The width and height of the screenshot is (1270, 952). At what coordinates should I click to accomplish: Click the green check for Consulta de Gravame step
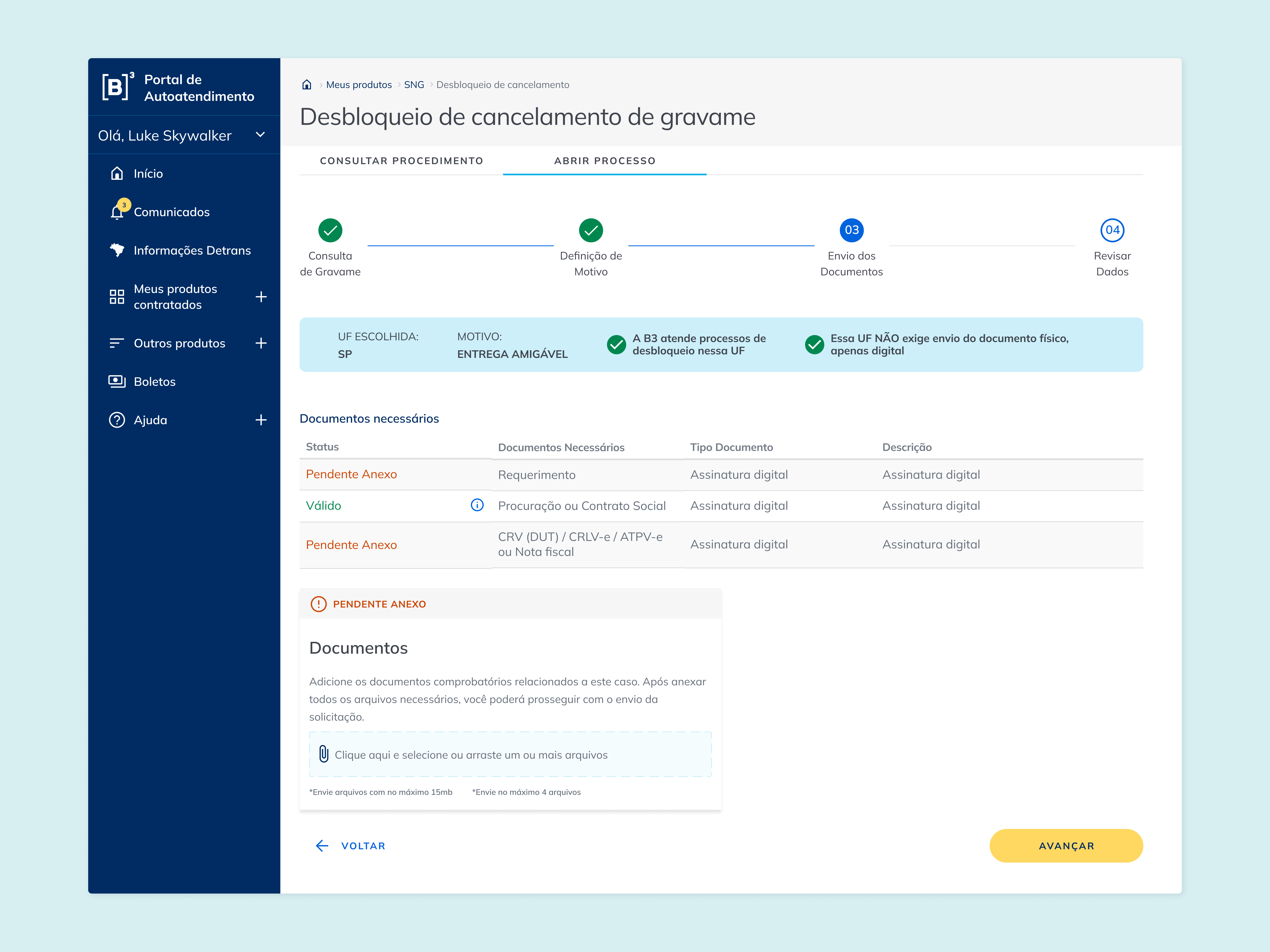(330, 230)
